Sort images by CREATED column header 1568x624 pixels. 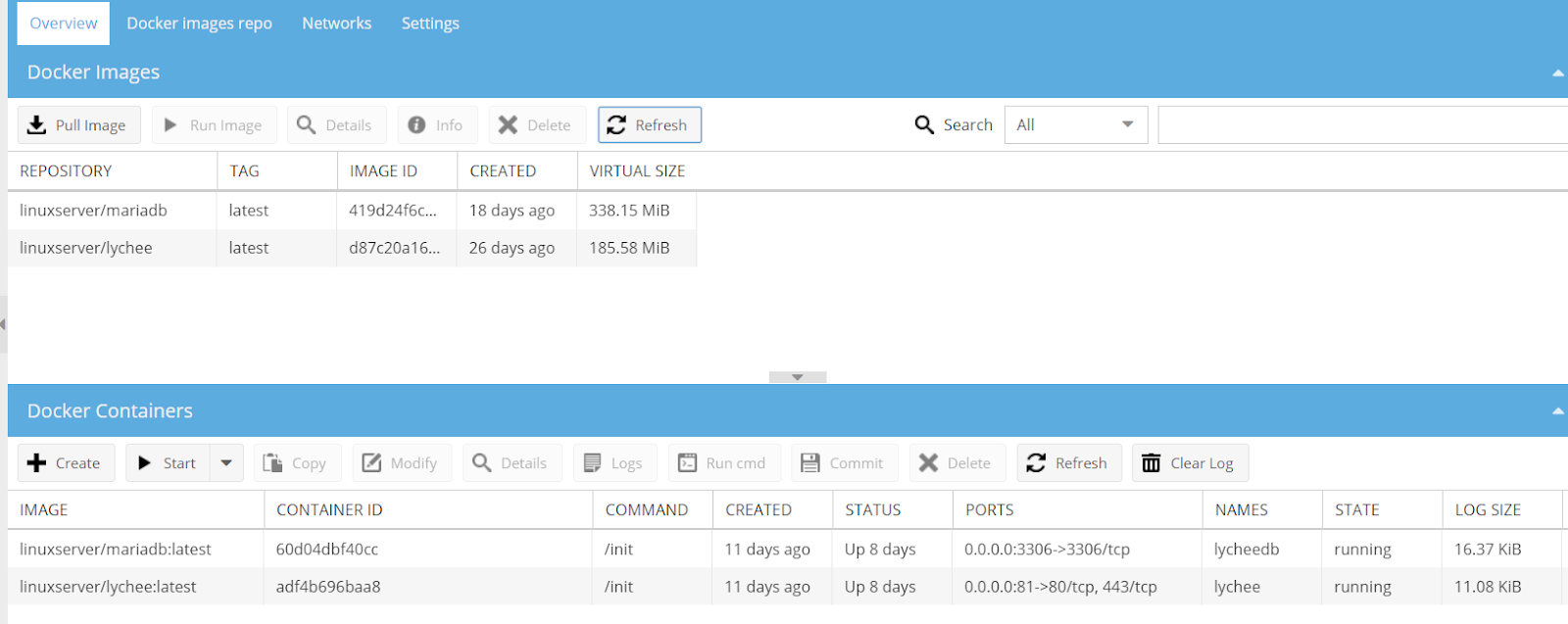[517, 170]
